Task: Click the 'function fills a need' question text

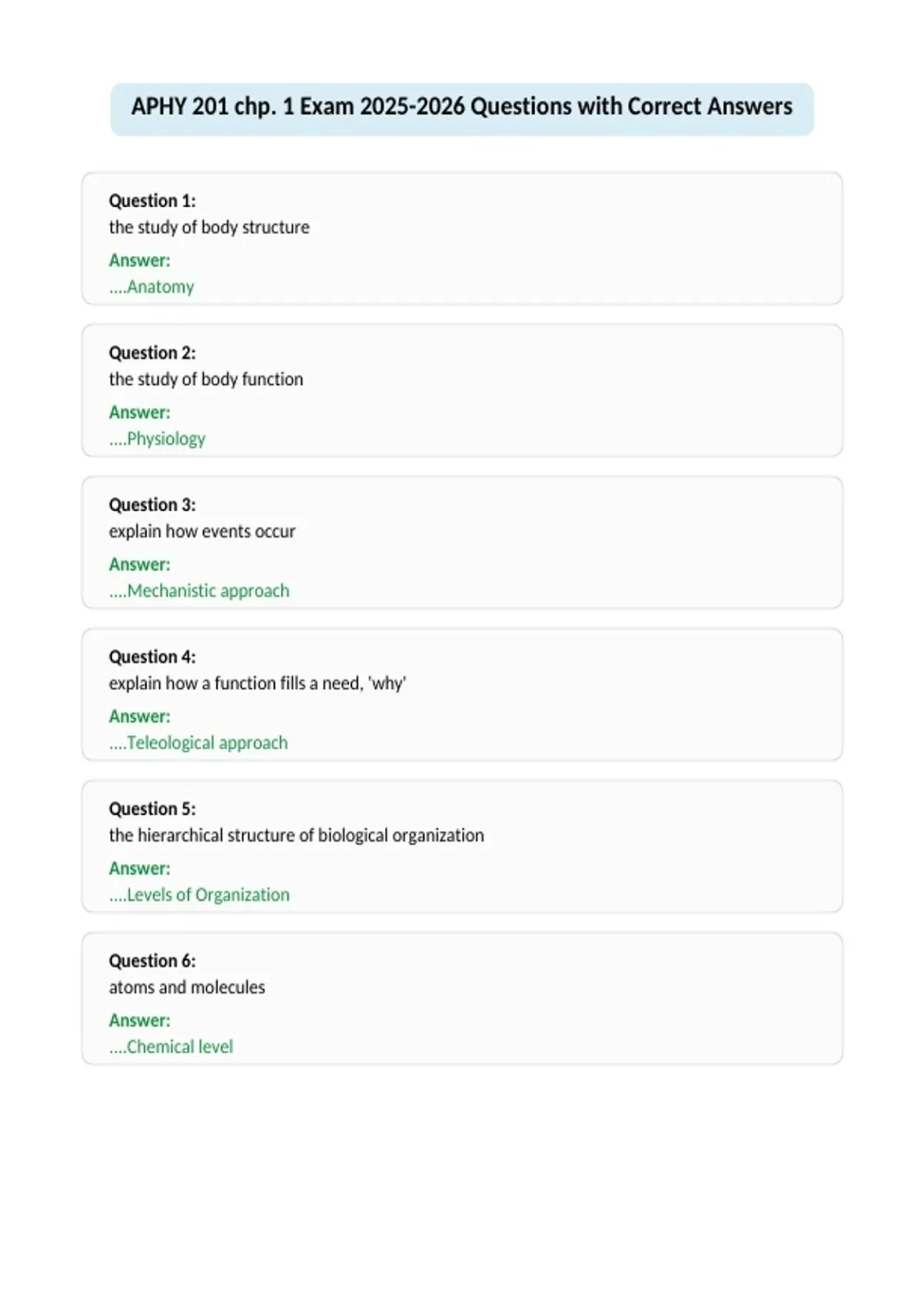Action: point(257,683)
